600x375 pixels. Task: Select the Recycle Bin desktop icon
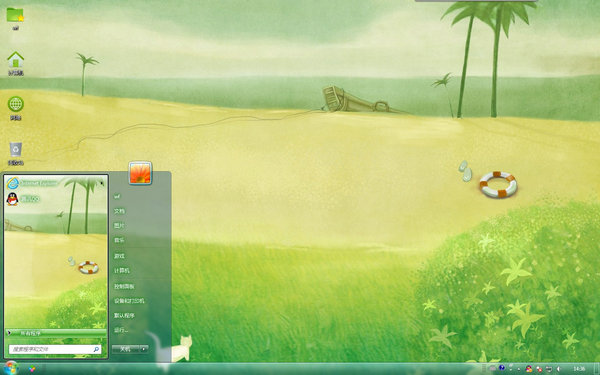coord(15,153)
